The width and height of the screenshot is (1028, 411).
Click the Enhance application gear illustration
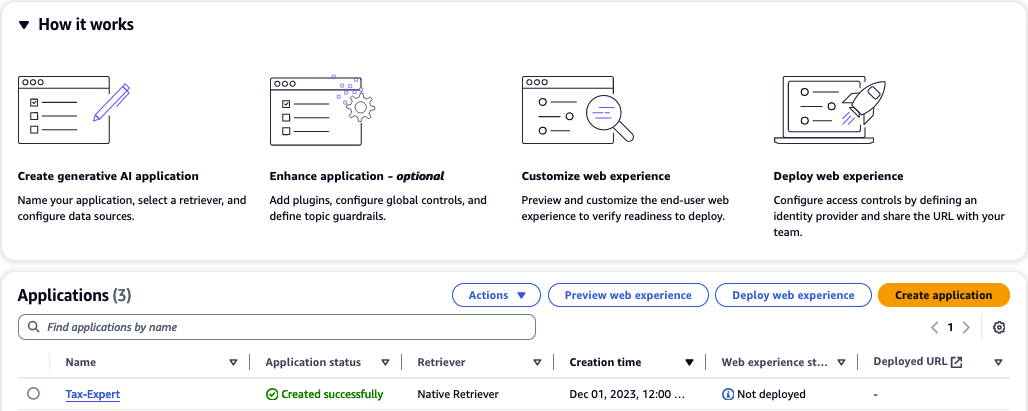tap(322, 110)
